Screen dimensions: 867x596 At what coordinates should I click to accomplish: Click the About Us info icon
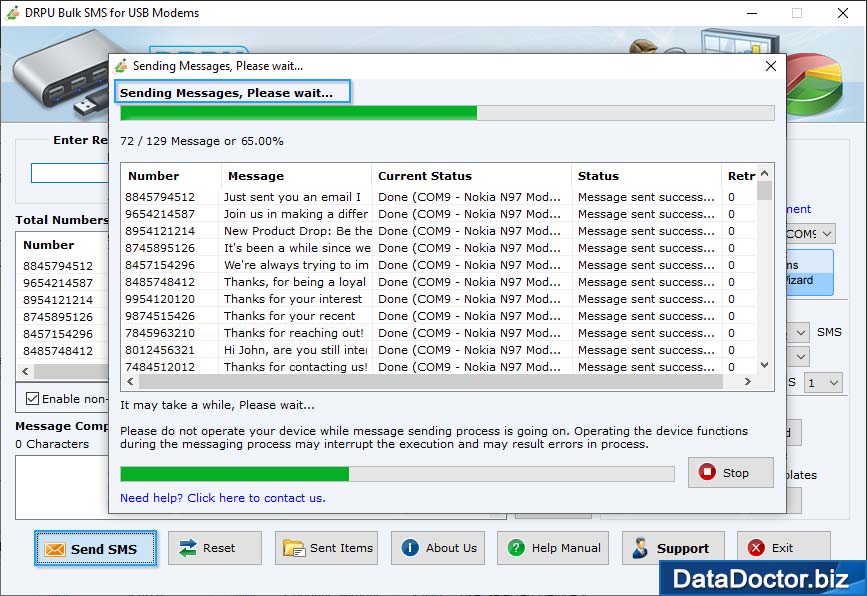pos(410,548)
